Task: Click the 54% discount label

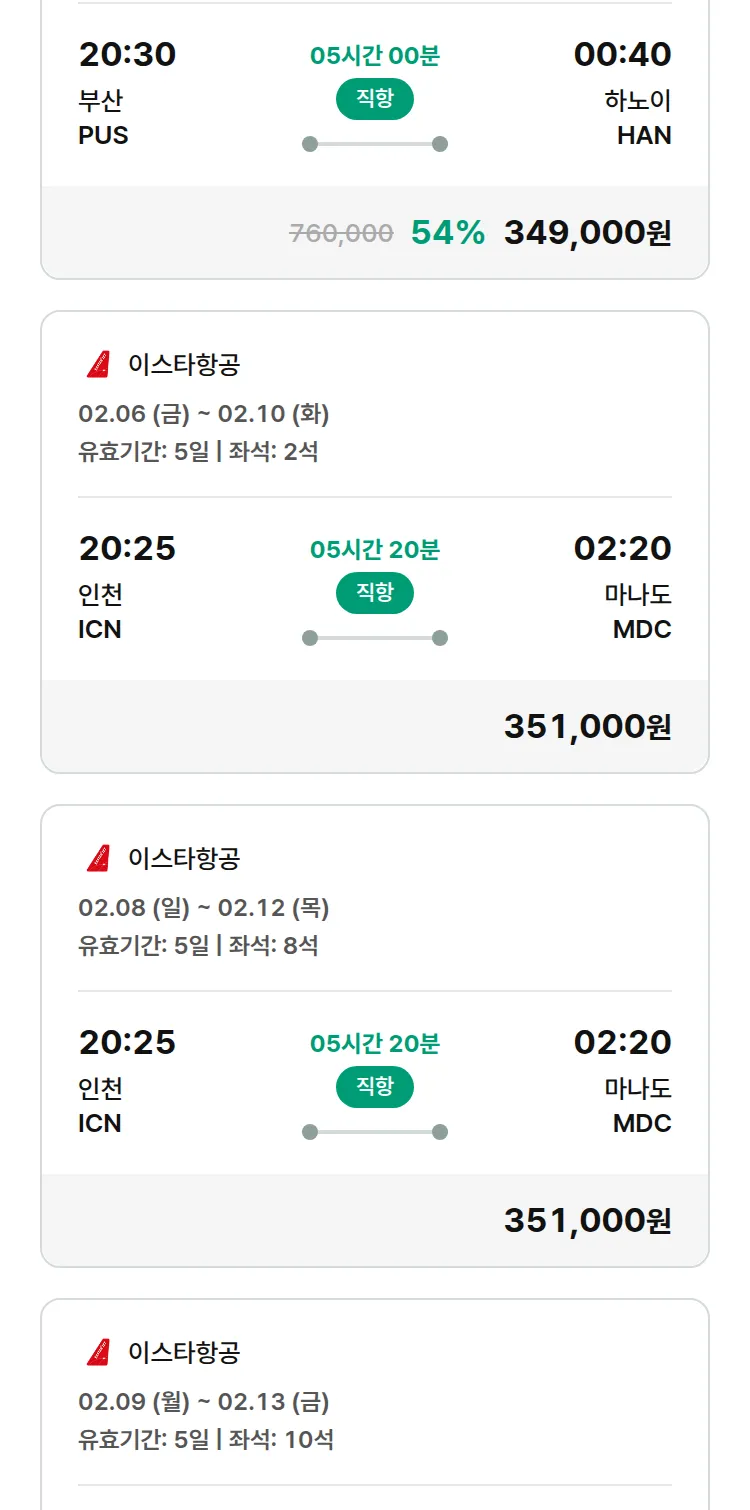Action: coord(448,233)
